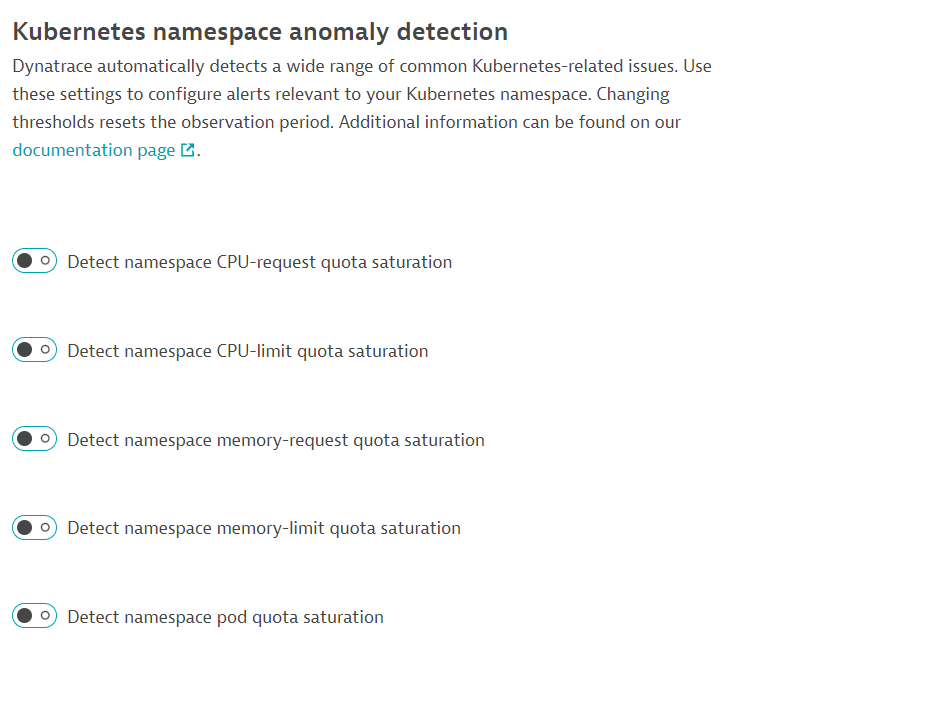Toggle memory-request quota saturation detection
The width and height of the screenshot is (950, 701).
click(34, 439)
